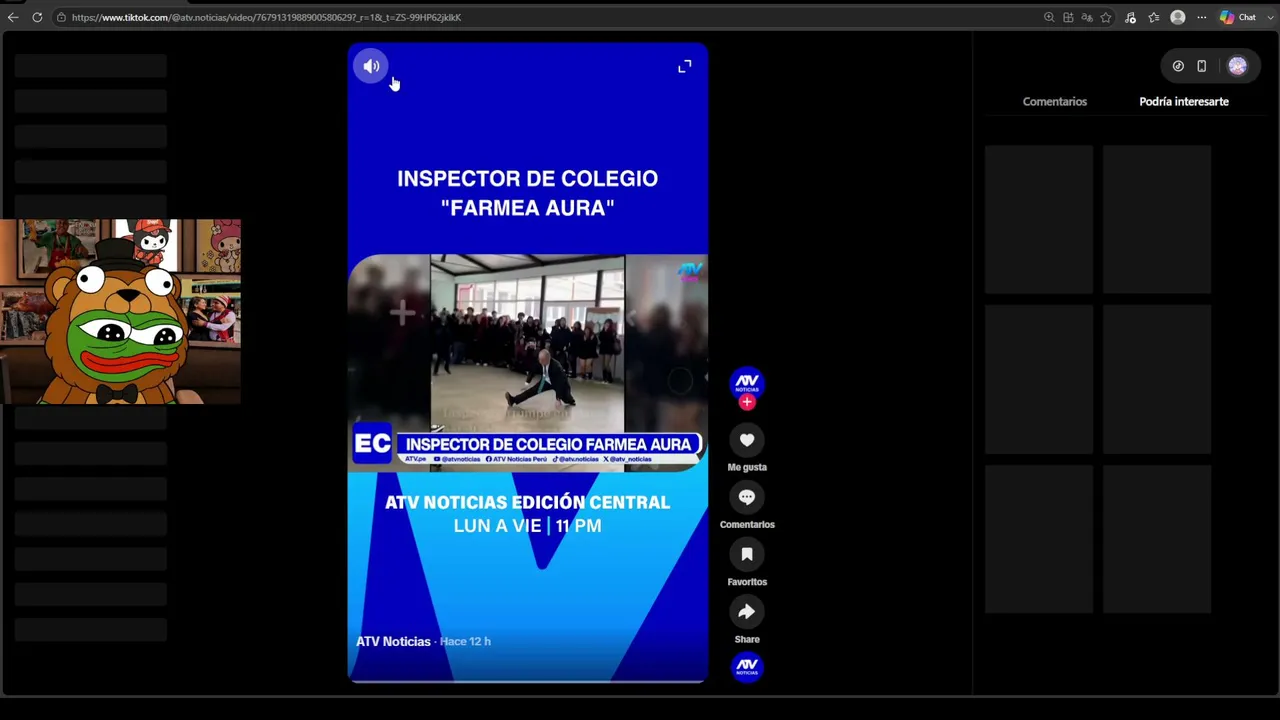Open the browser favorites list
This screenshot has width=1280, height=720.
[x=1154, y=17]
